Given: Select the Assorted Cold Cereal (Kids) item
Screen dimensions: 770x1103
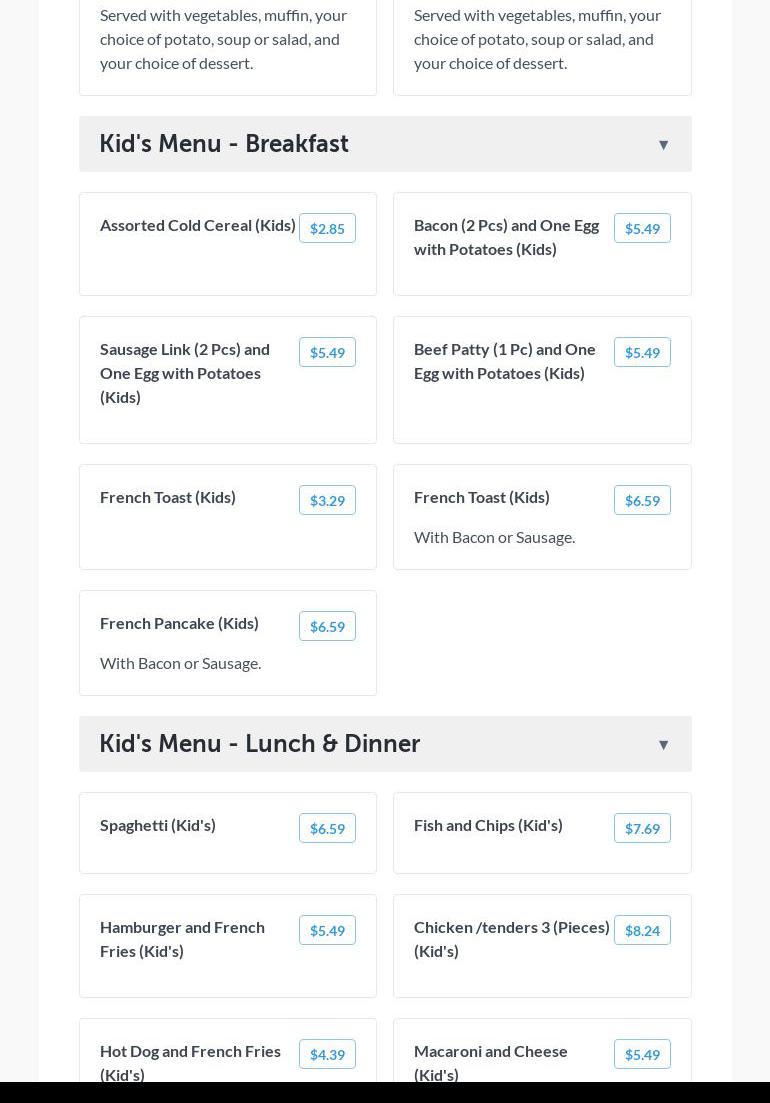Looking at the screenshot, I should pos(198,225).
